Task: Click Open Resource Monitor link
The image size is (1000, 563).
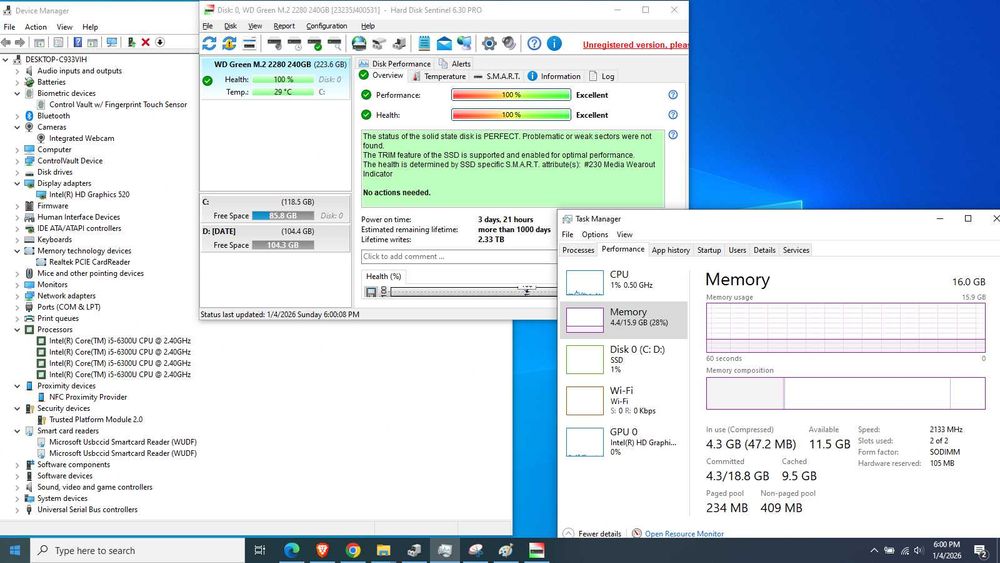Action: click(x=684, y=534)
